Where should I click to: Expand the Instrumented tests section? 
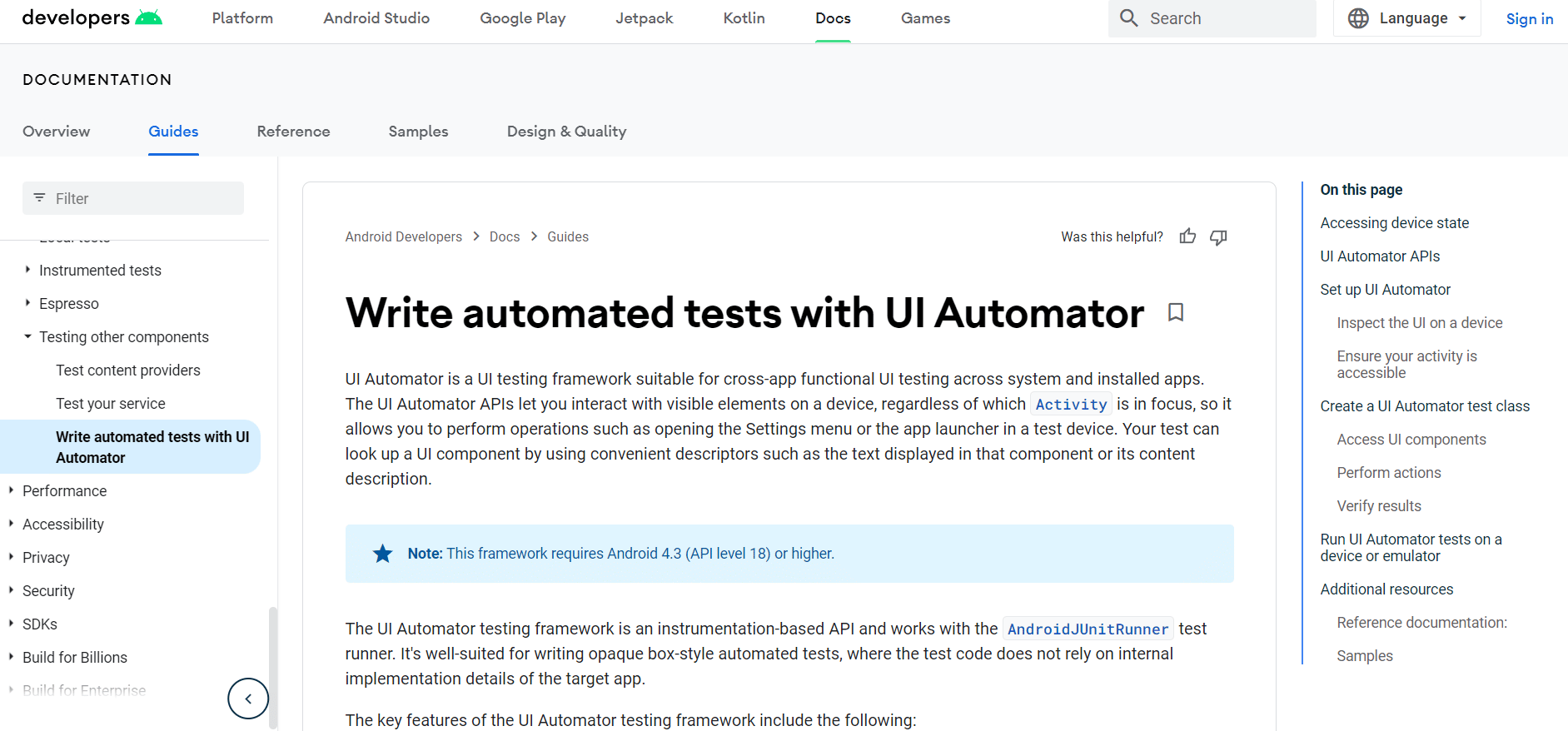pyautogui.click(x=27, y=270)
